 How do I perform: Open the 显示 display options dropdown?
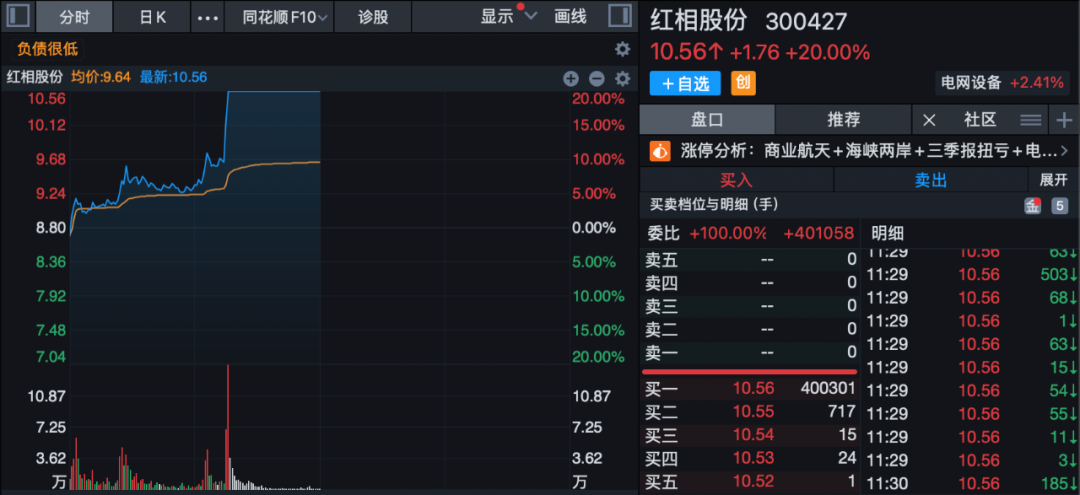click(509, 17)
